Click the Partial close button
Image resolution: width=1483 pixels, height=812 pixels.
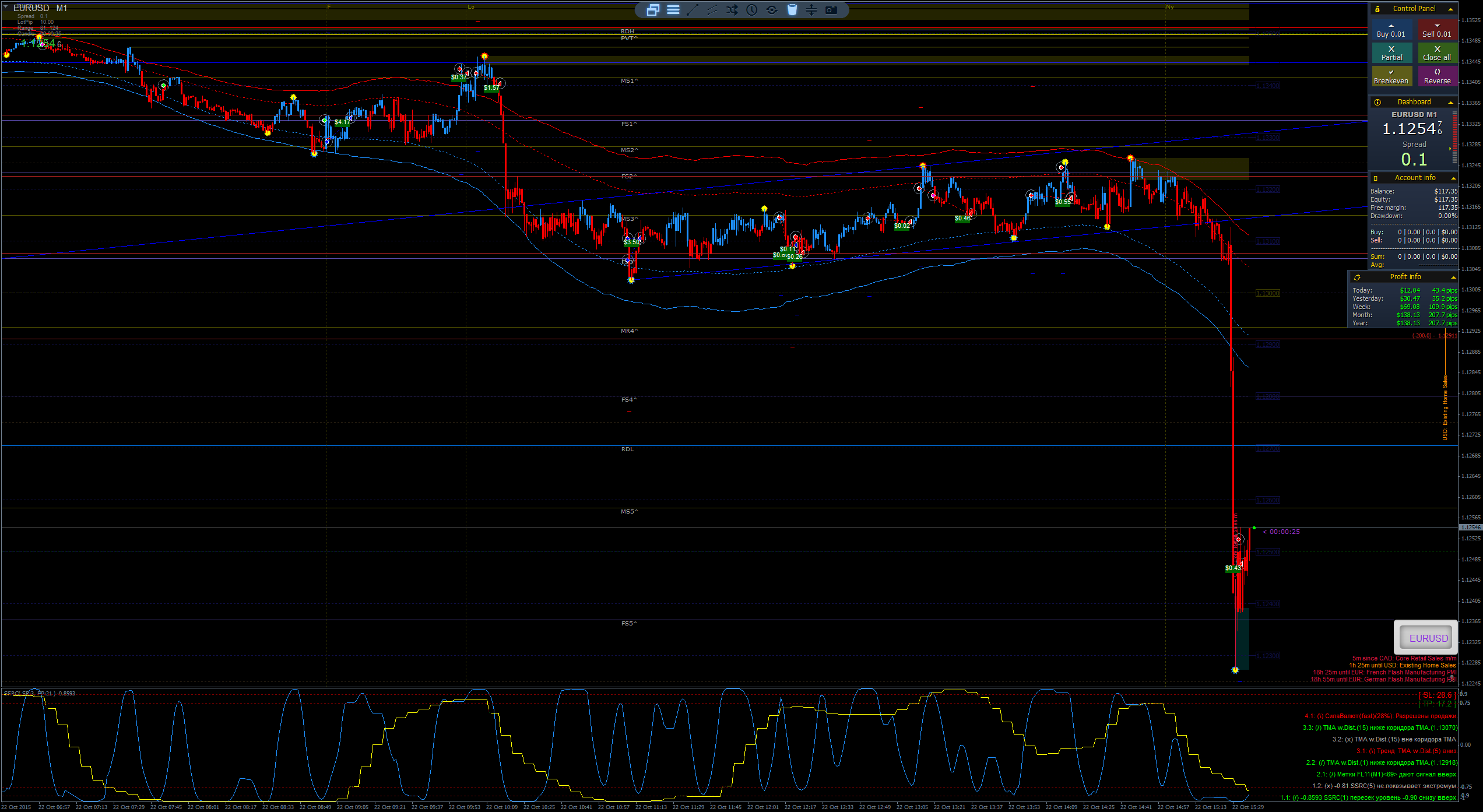(1391, 53)
